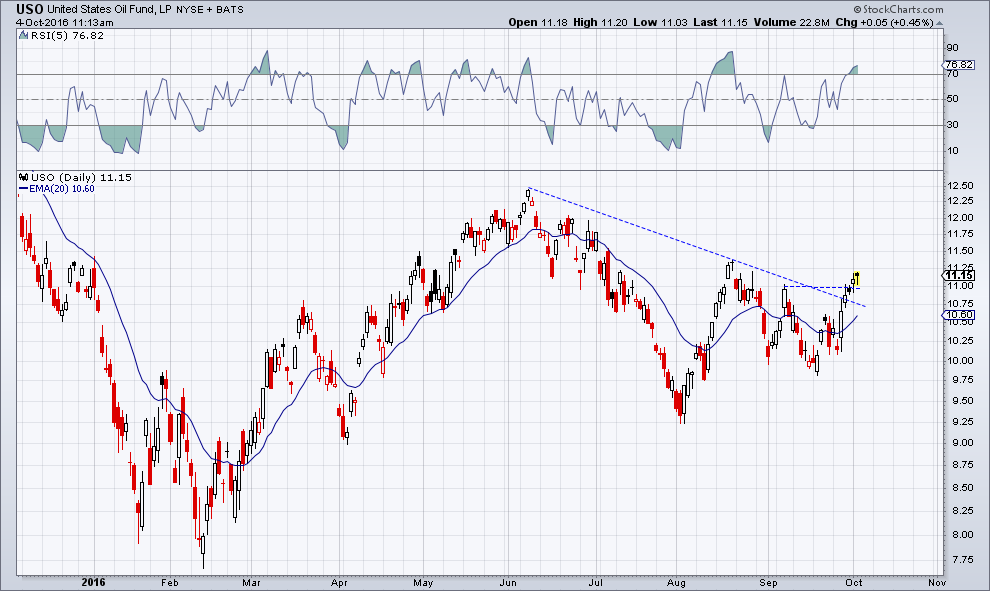
Task: Click the Feb label on time axis
Action: (169, 583)
